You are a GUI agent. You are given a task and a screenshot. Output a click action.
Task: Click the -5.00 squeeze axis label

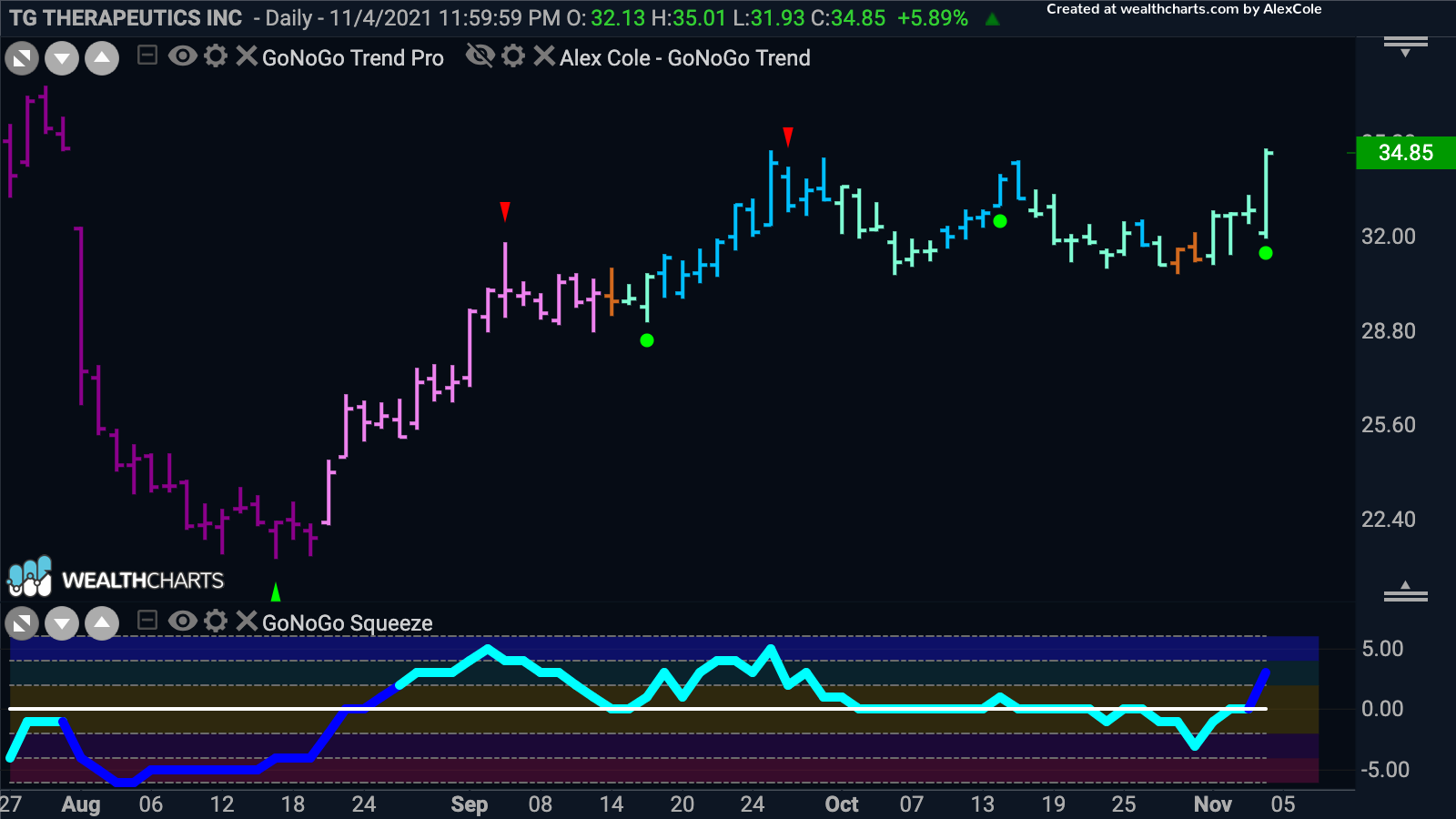pyautogui.click(x=1385, y=770)
